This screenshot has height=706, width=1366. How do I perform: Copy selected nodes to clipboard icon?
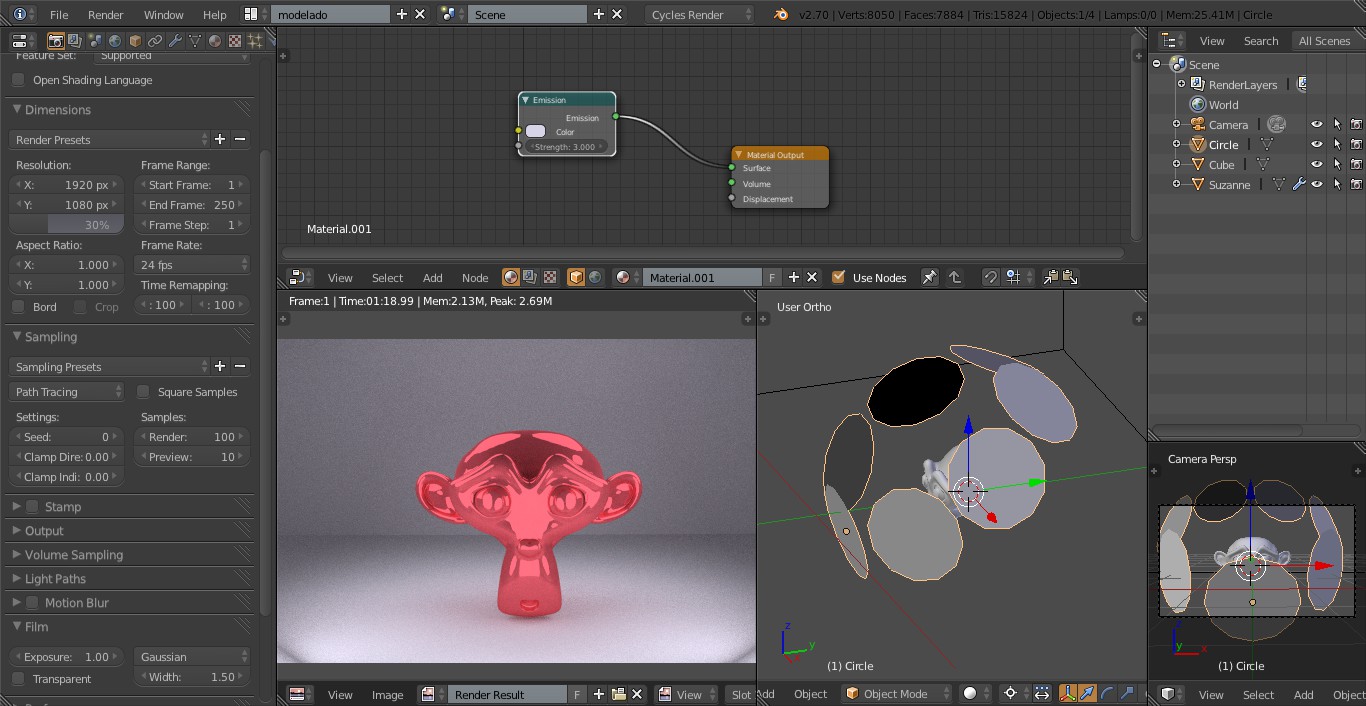(1050, 277)
